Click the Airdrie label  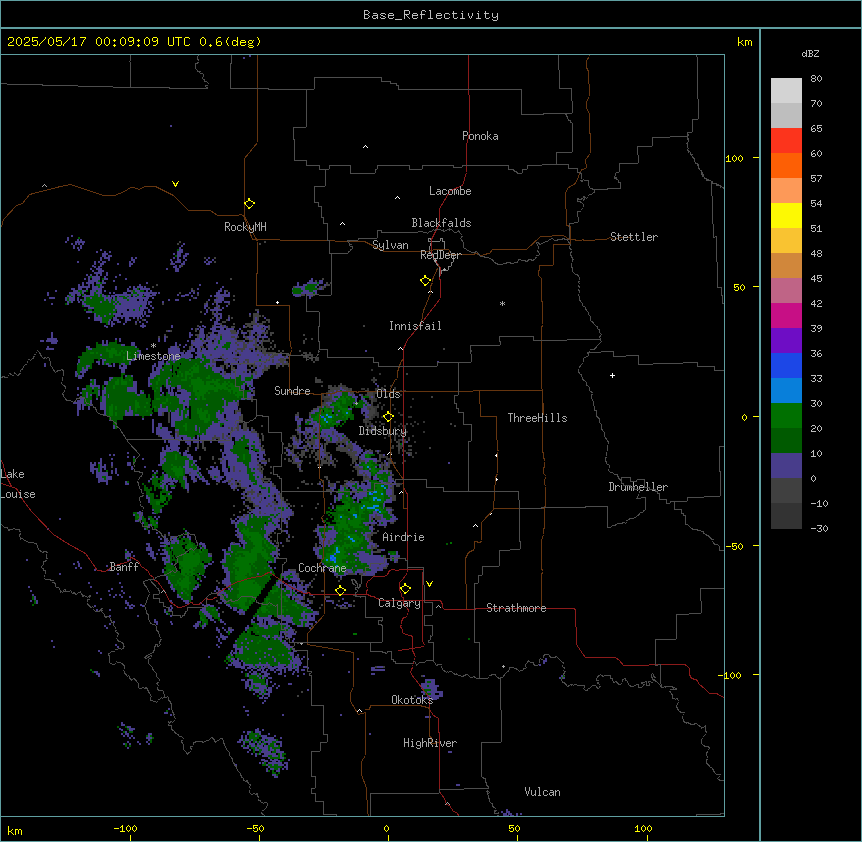[404, 537]
